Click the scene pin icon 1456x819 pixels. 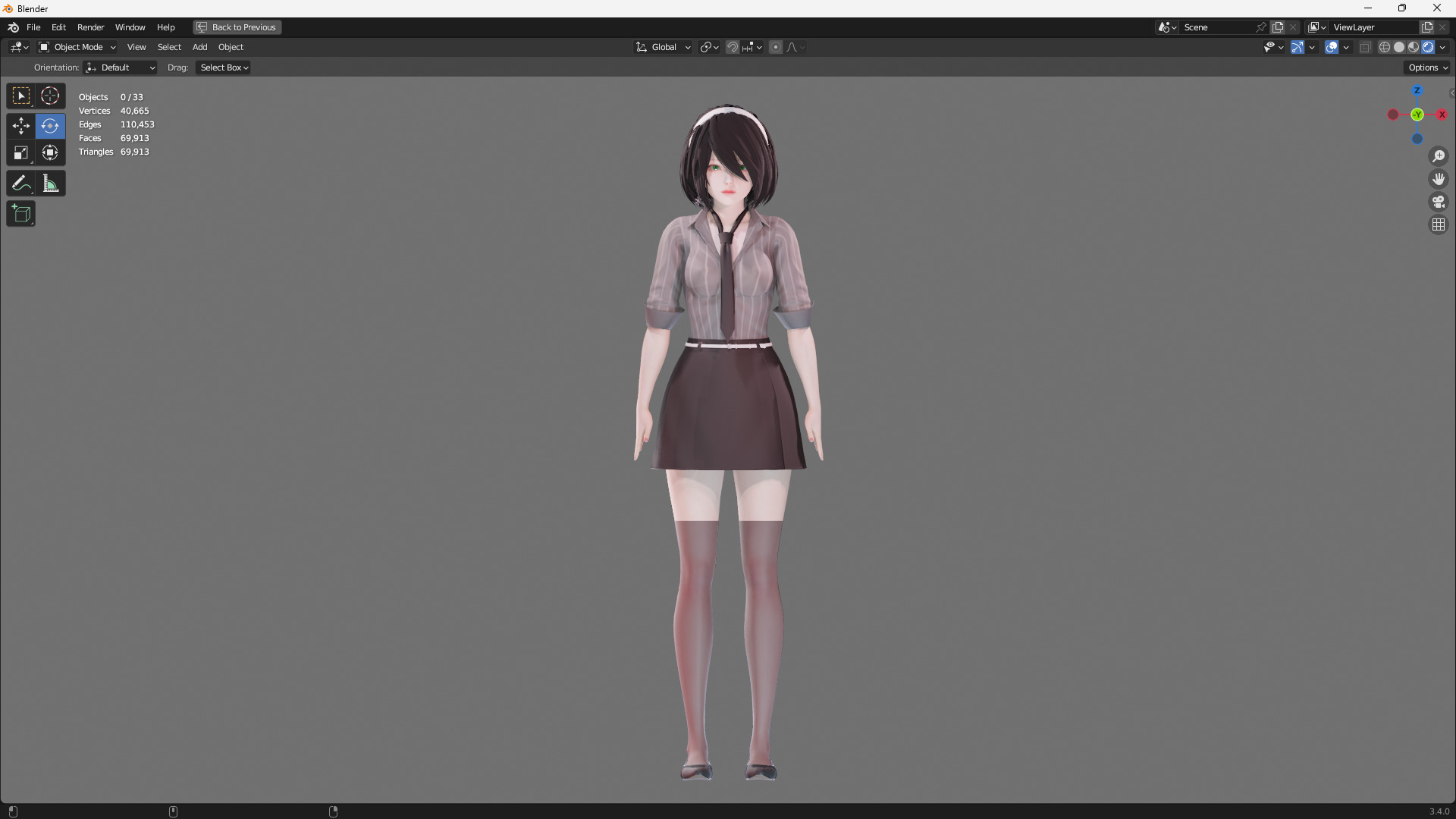click(x=1261, y=27)
